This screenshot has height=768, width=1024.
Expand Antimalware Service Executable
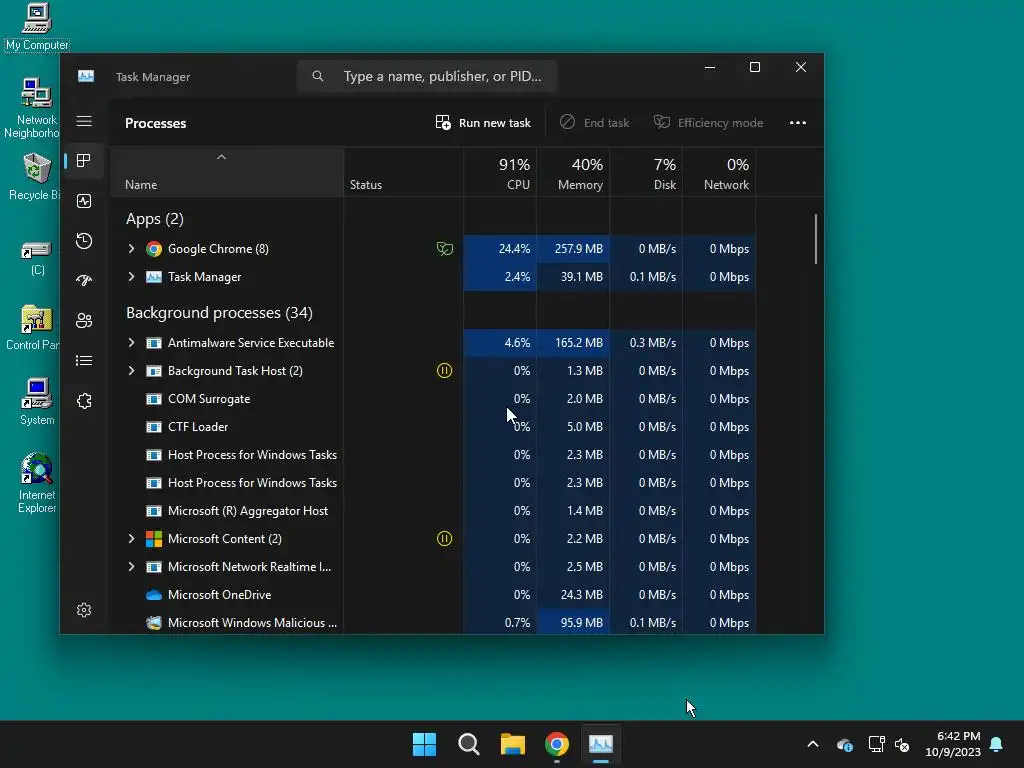(131, 343)
